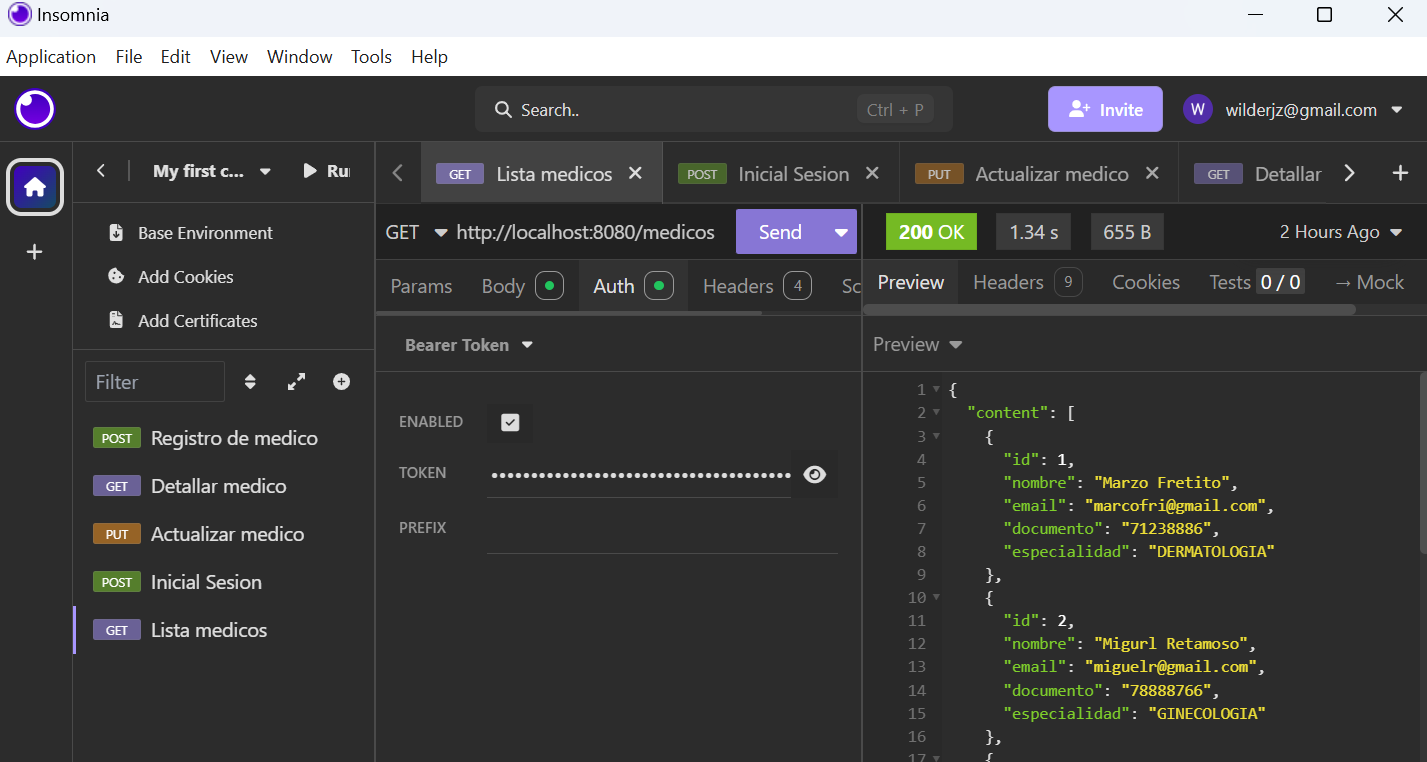Click the Insomnia logo below the menu bar
This screenshot has width=1427, height=762.
35,109
